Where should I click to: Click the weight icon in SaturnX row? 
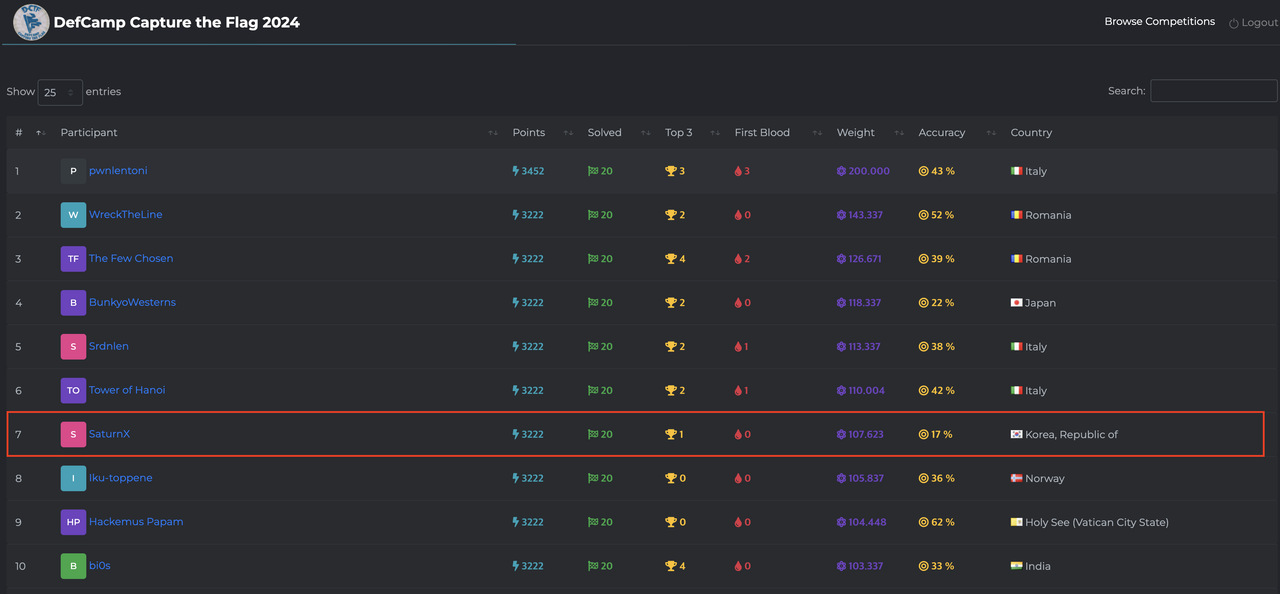point(841,435)
